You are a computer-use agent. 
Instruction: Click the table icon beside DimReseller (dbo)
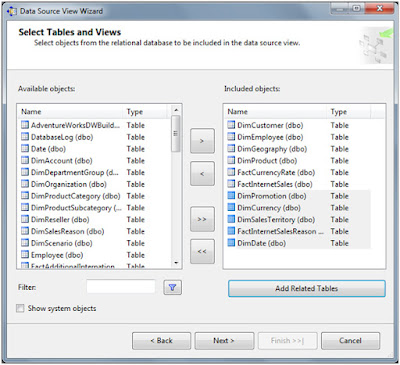(x=25, y=219)
